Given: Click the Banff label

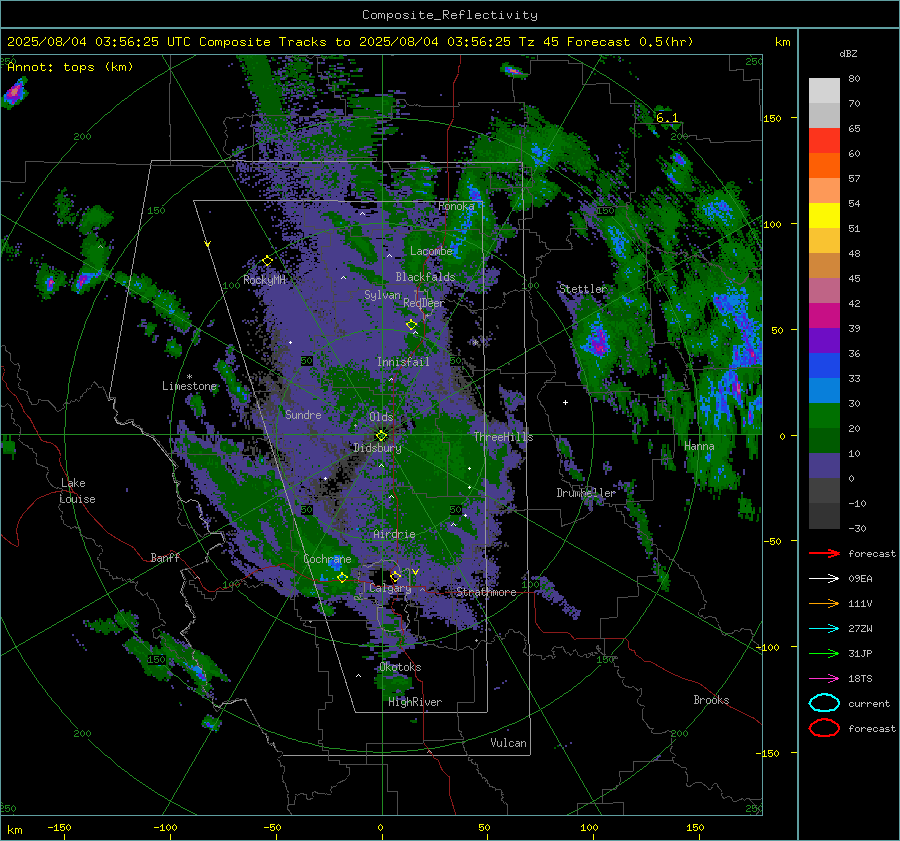Looking at the screenshot, I should pos(165,557).
